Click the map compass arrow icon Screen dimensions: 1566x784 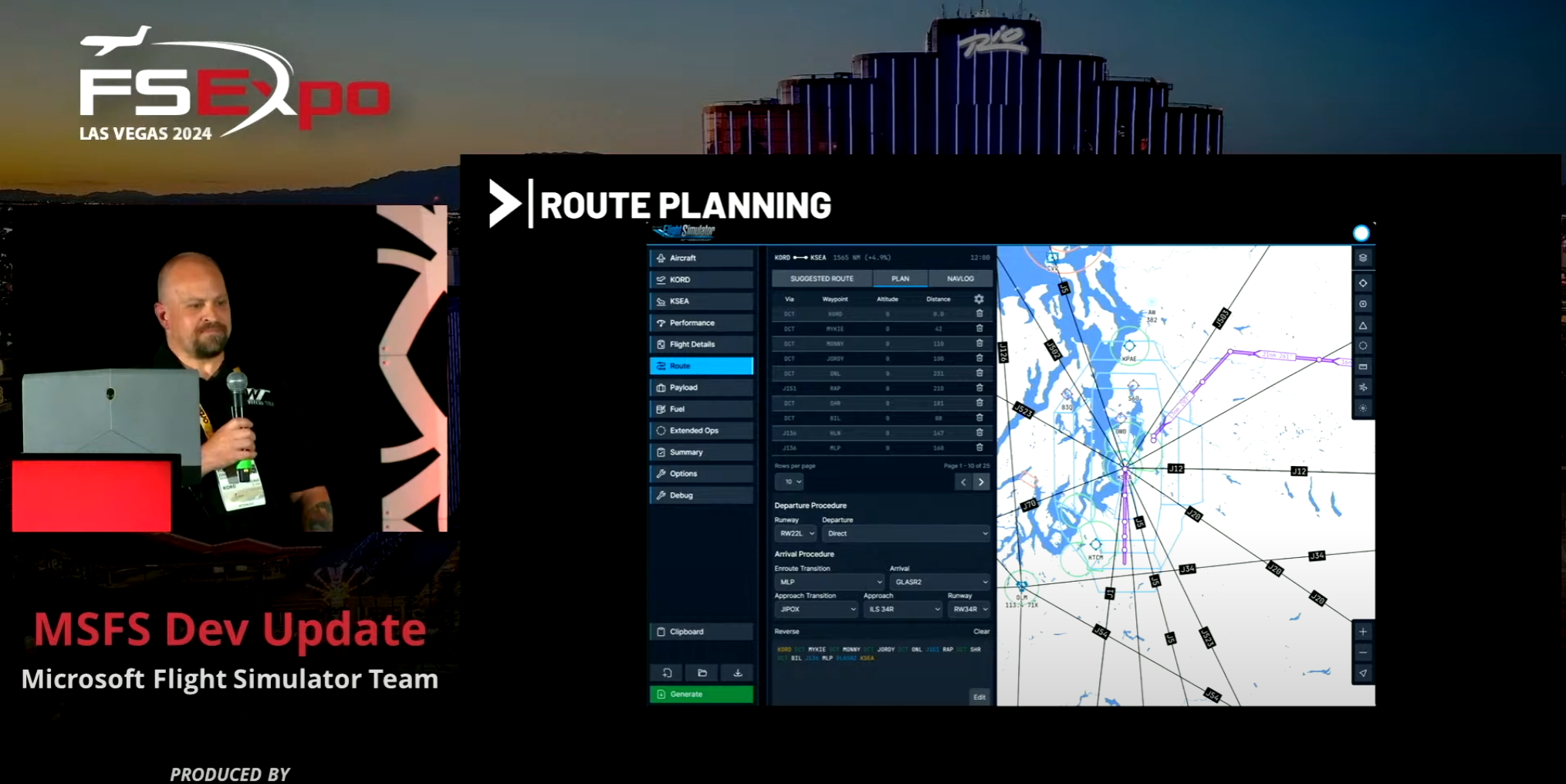(1363, 674)
